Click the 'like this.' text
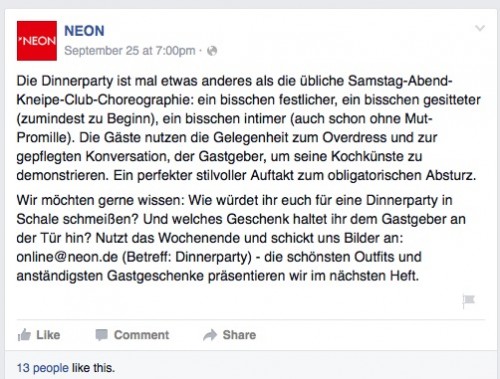The image size is (500, 379). click(93, 368)
